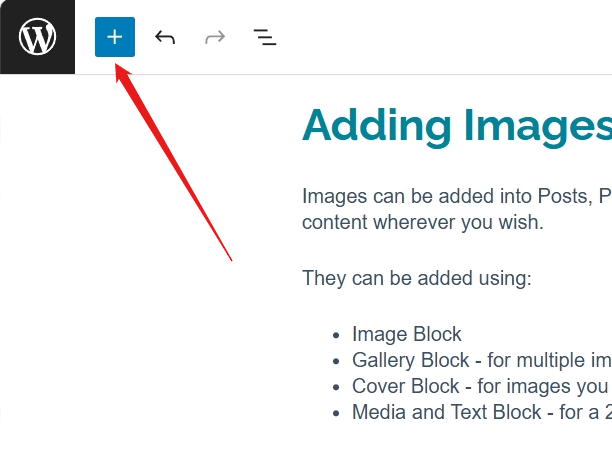The width and height of the screenshot is (612, 465).
Task: Click the blue block inserter plus button
Action: click(115, 37)
